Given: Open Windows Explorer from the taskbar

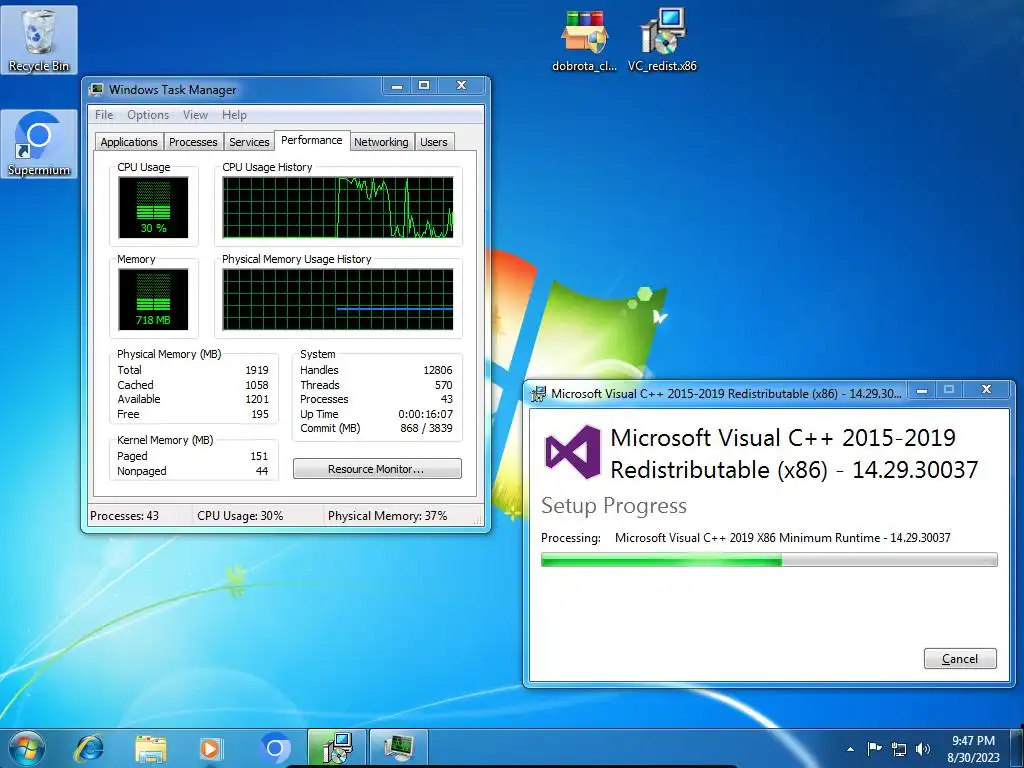Looking at the screenshot, I should (x=151, y=748).
